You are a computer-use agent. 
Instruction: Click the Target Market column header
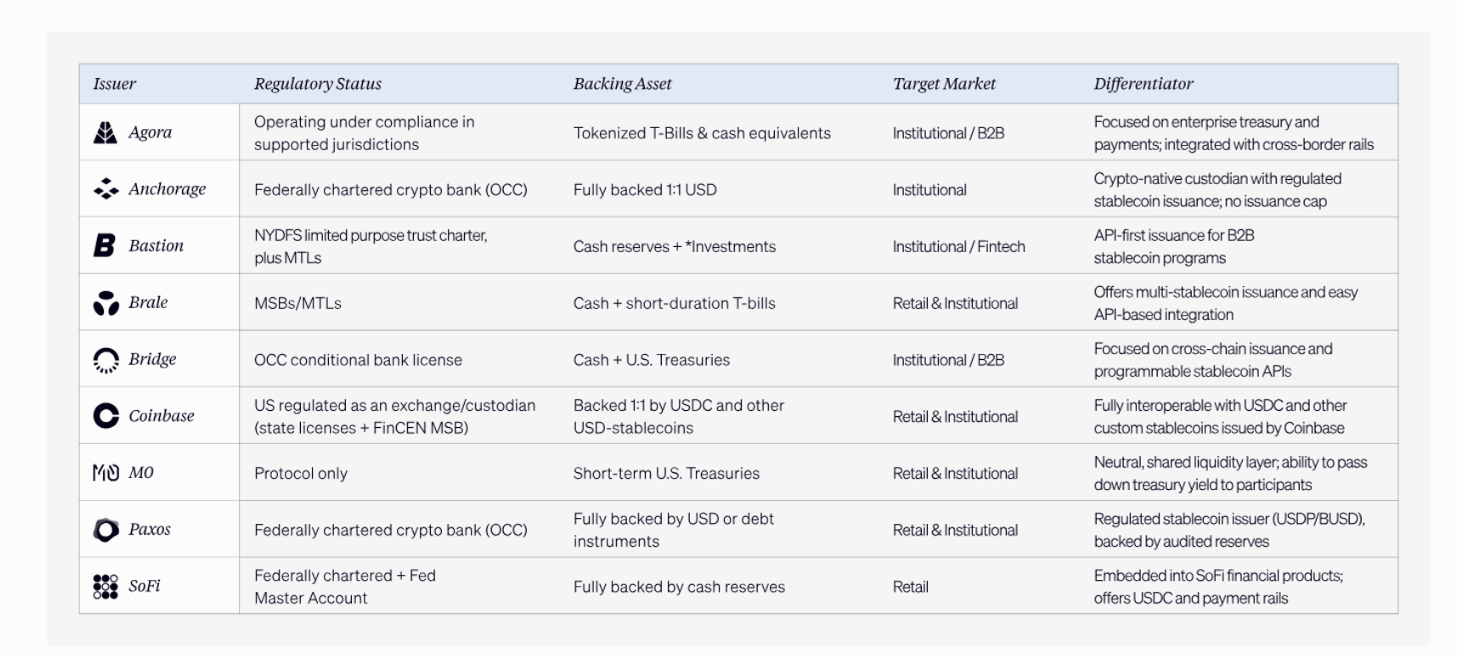pos(944,84)
